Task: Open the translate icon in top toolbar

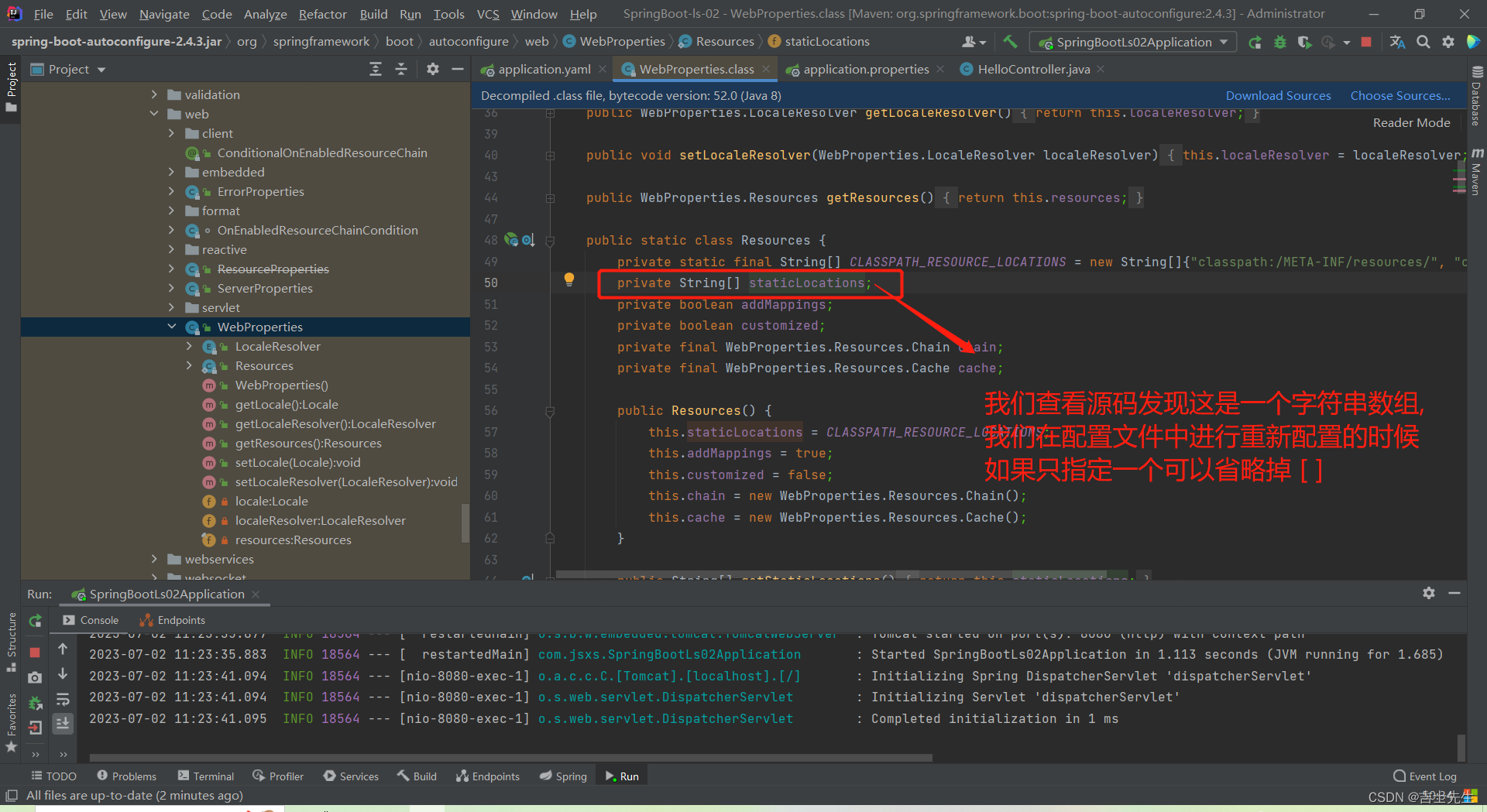Action: tap(1397, 42)
